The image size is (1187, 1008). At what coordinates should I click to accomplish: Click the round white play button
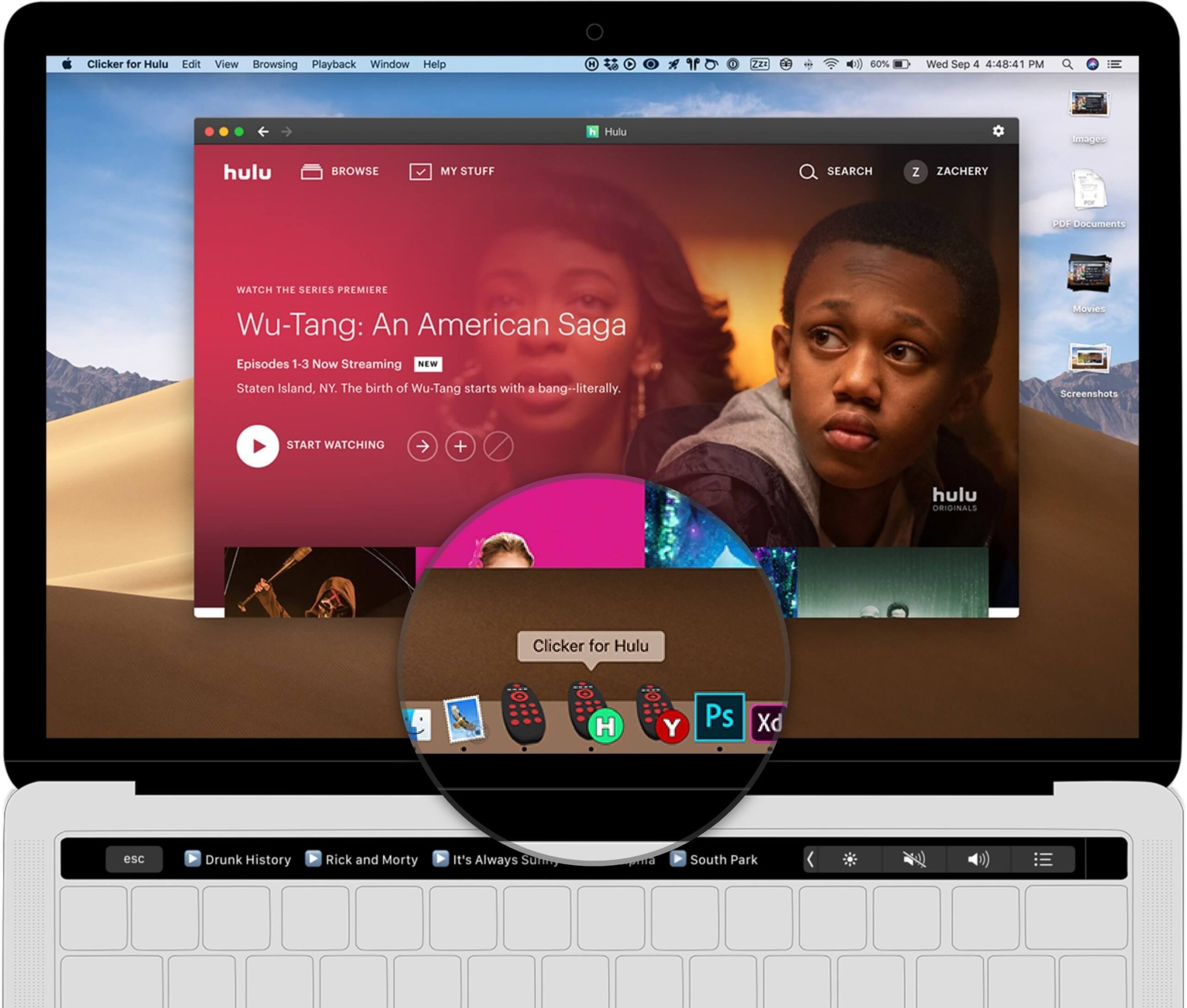coord(258,446)
